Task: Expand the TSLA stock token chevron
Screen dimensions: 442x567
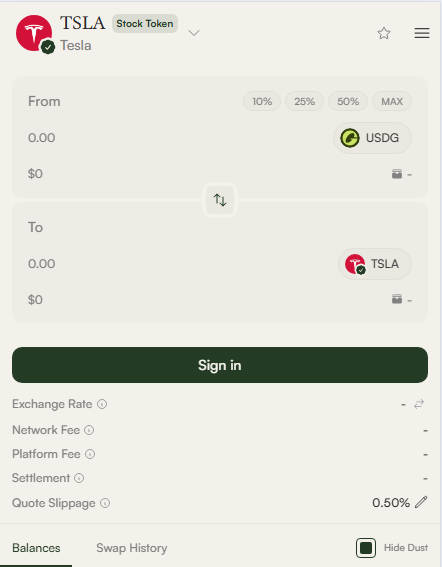Action: pyautogui.click(x=194, y=33)
